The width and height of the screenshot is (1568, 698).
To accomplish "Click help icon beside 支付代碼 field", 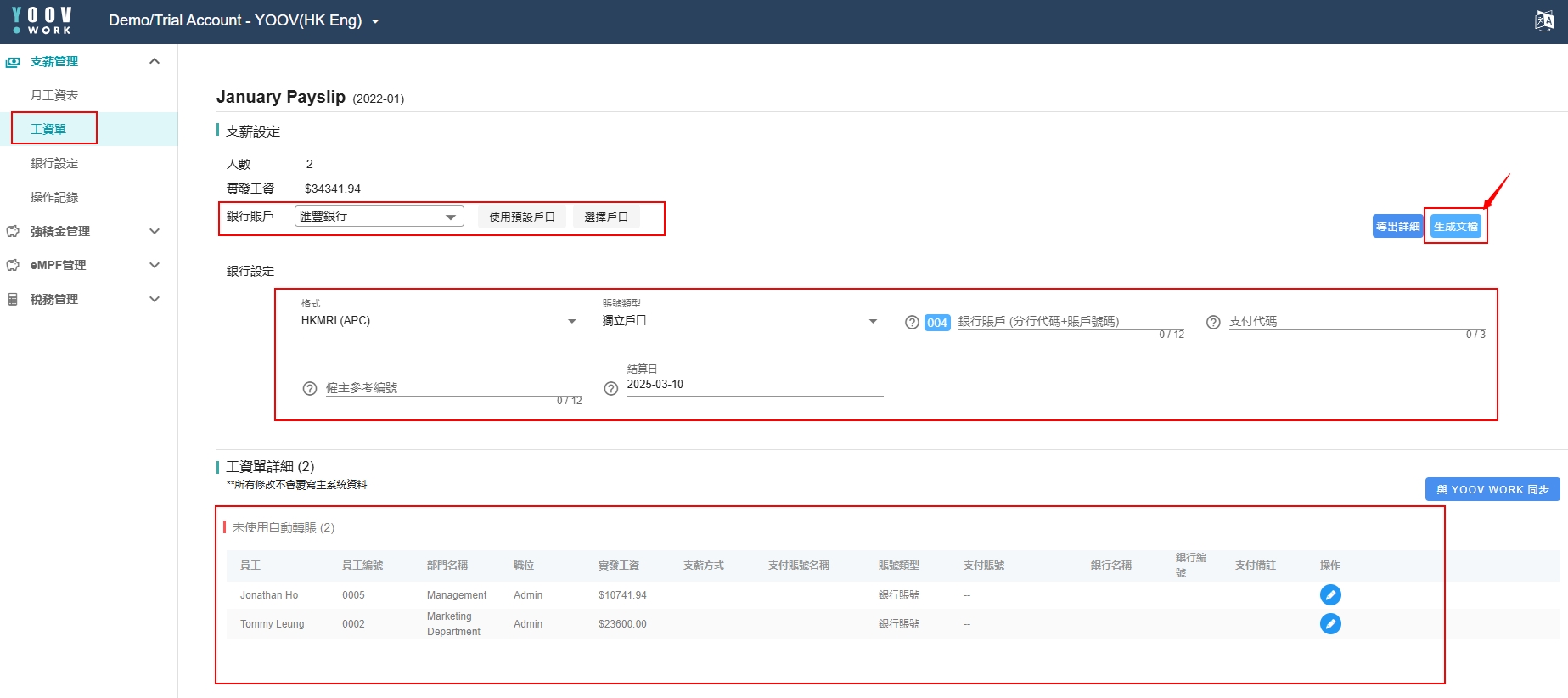I will point(1213,323).
